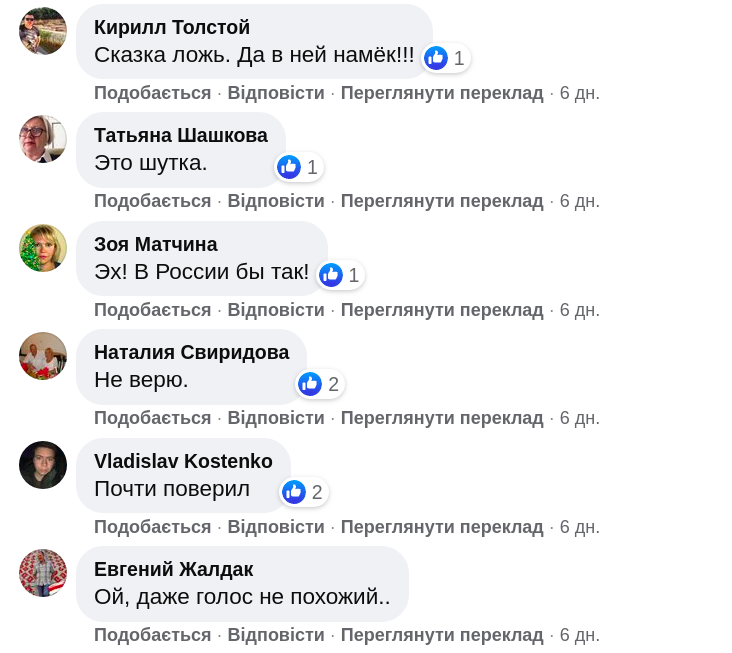This screenshot has width=732, height=653.
Task: Click like reaction icon on Татьяна Шашкова's comment
Action: click(290, 167)
